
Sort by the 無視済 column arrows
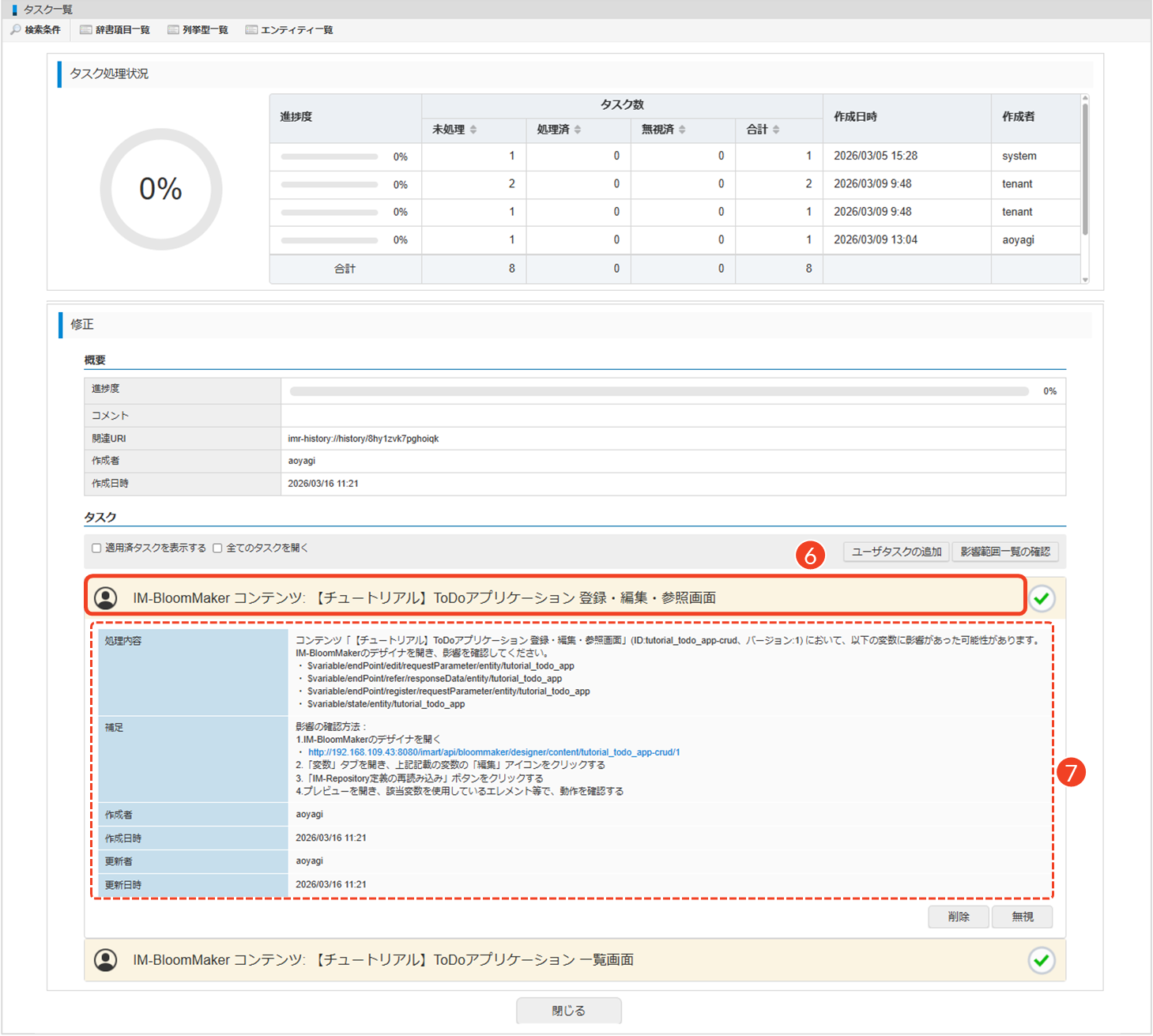[682, 130]
